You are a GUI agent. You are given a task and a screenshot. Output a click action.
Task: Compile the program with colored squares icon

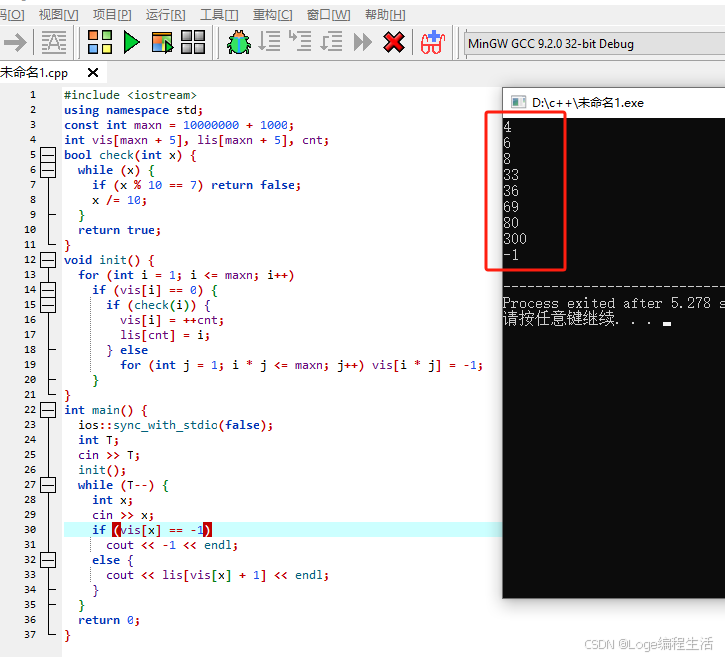(x=100, y=42)
